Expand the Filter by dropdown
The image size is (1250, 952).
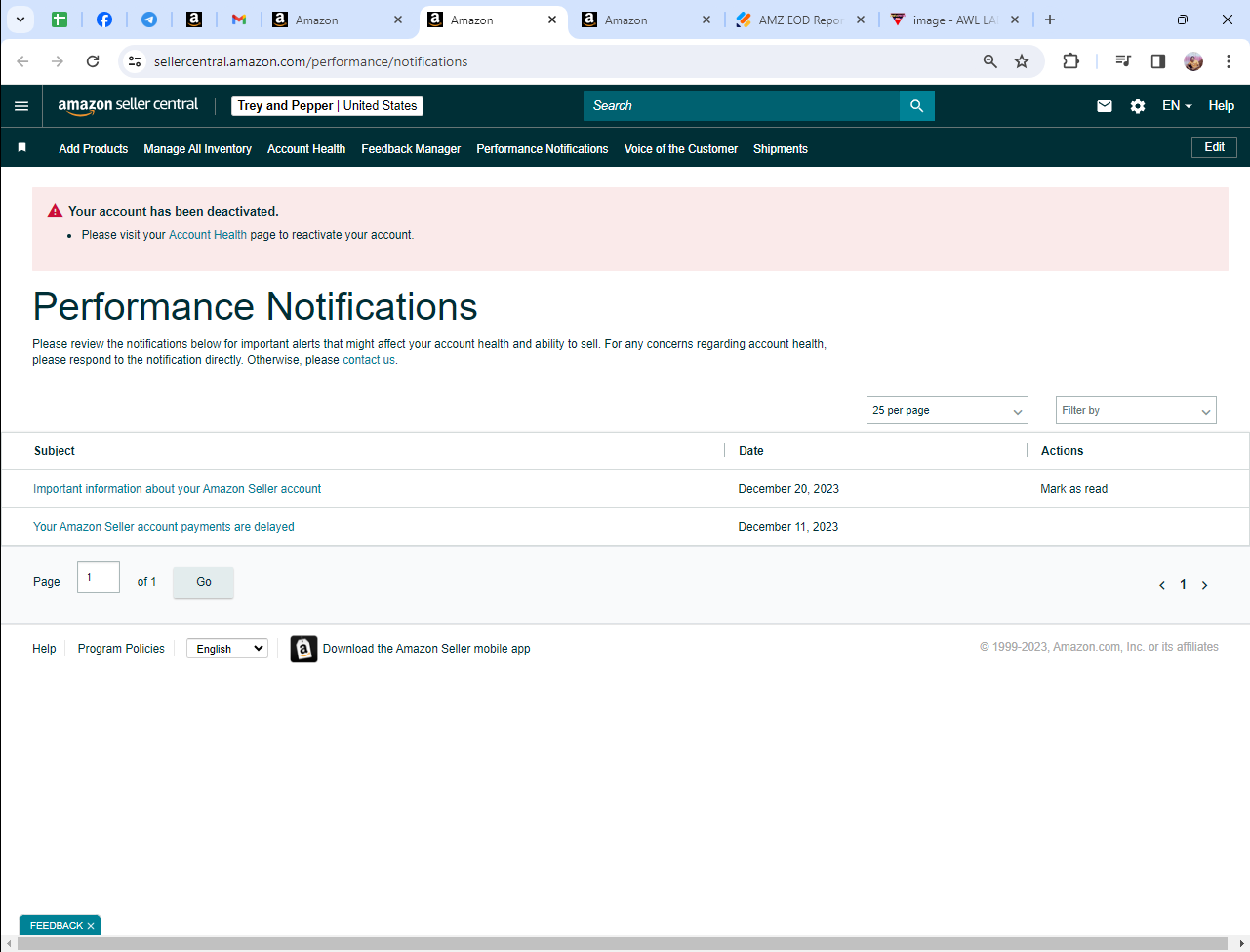[x=1136, y=411]
